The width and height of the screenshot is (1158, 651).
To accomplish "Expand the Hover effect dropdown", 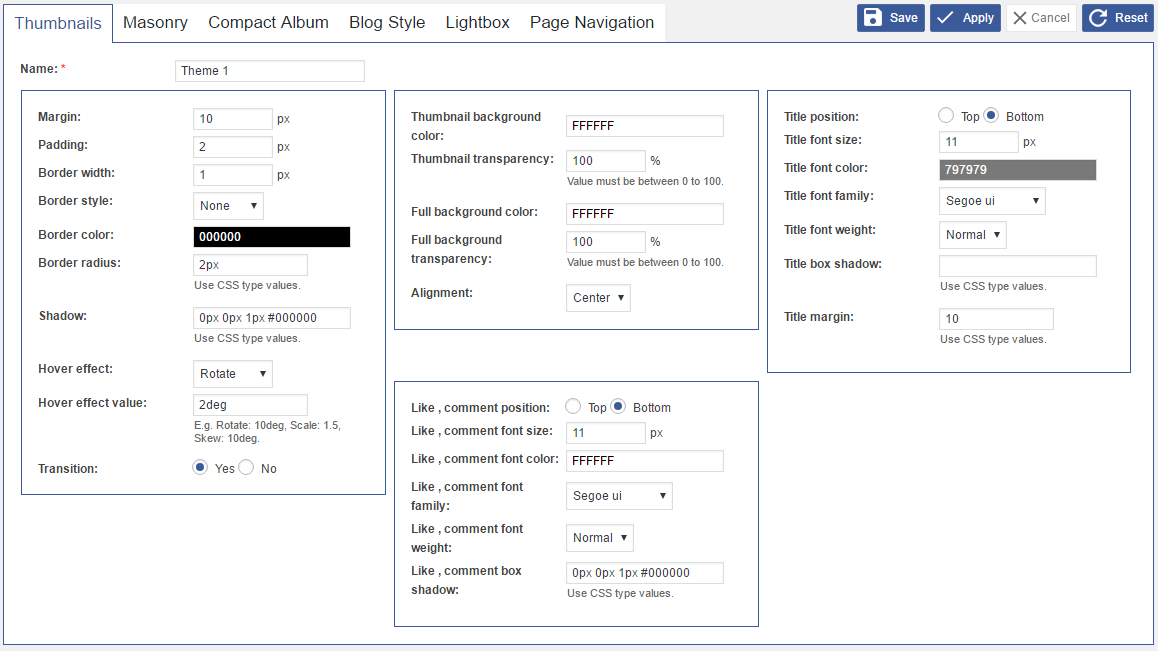I will click(x=232, y=374).
